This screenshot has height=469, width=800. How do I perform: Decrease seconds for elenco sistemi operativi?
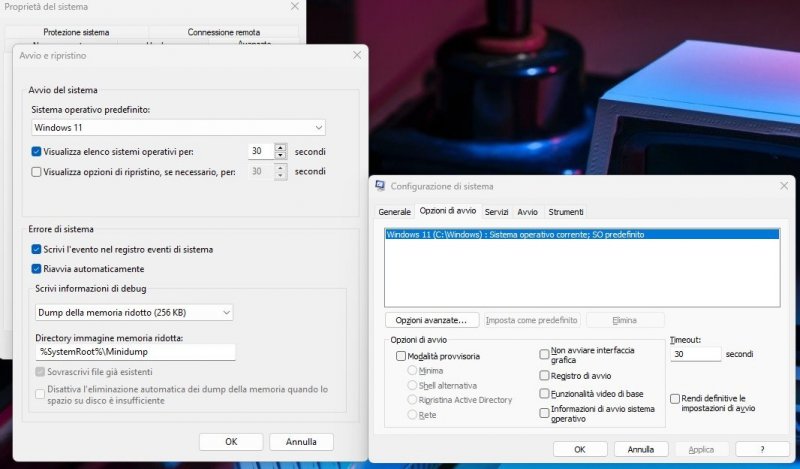tap(280, 155)
